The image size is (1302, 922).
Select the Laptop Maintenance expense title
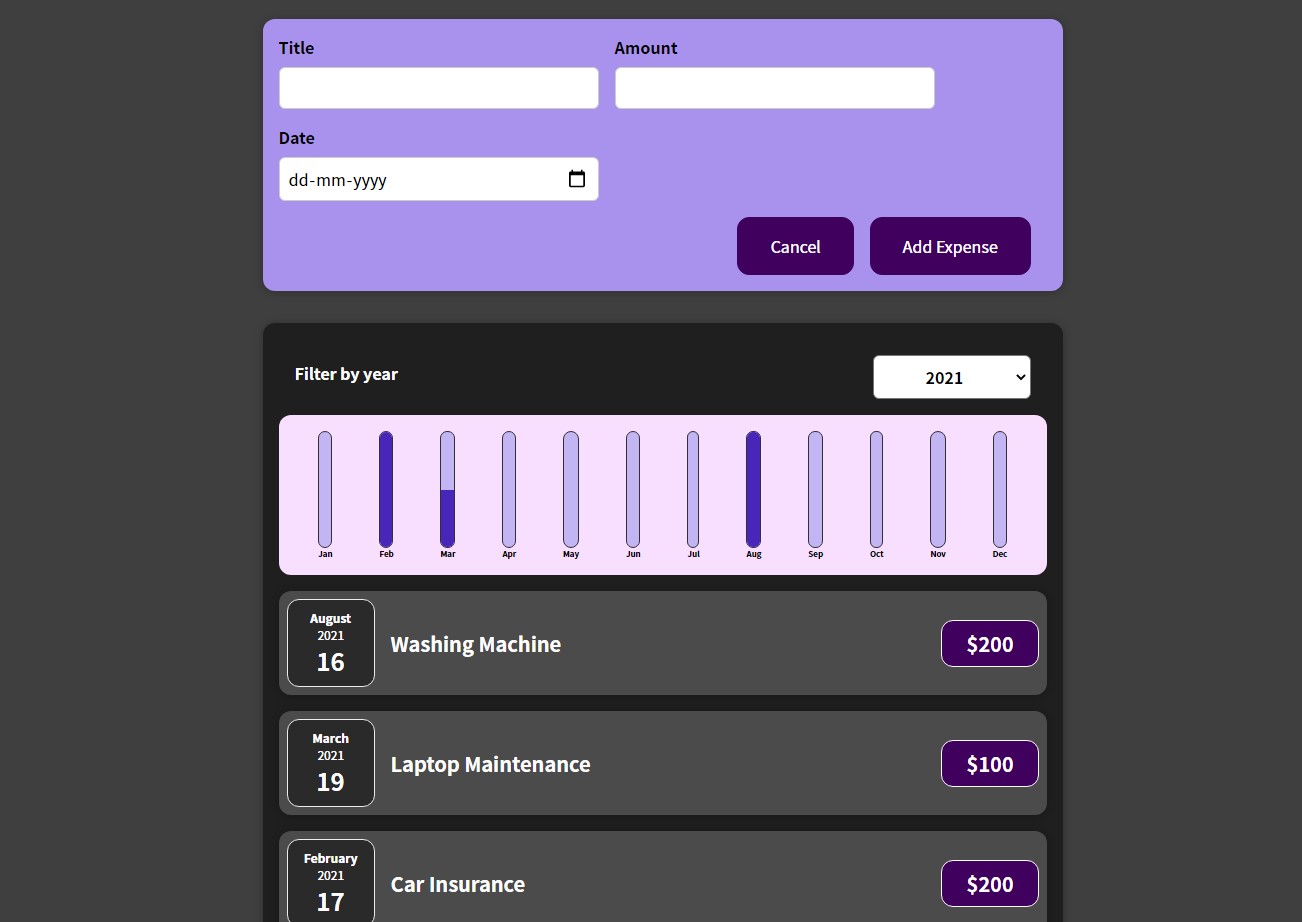point(491,764)
